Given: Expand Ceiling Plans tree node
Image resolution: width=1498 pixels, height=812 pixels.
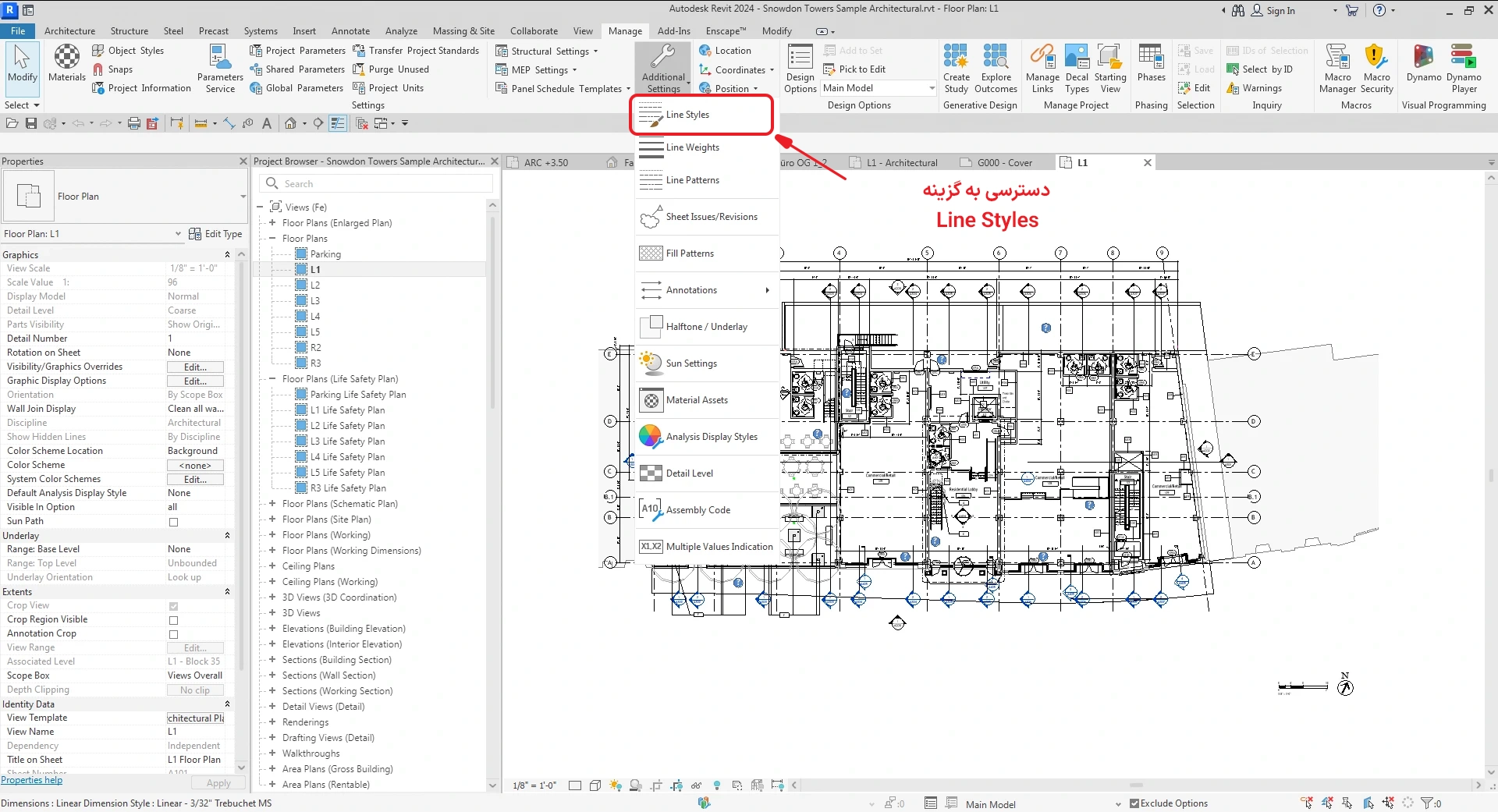Looking at the screenshot, I should [272, 566].
